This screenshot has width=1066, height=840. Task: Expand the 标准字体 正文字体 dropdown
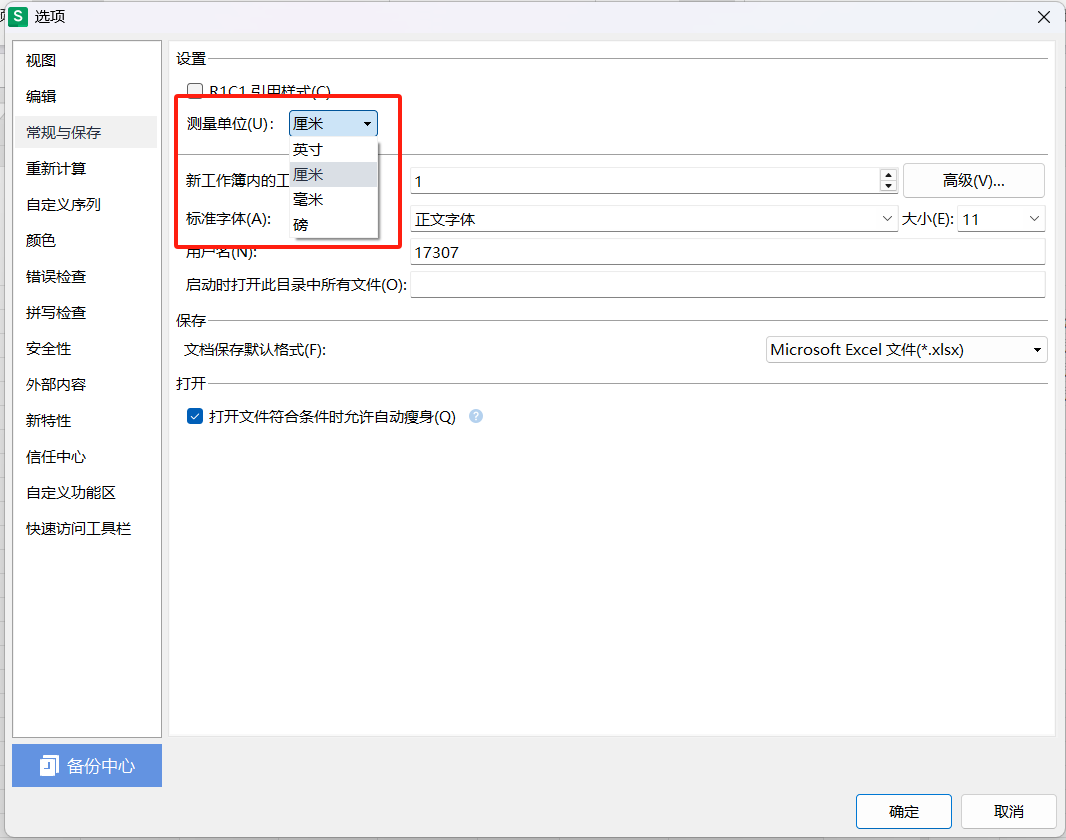tap(887, 219)
